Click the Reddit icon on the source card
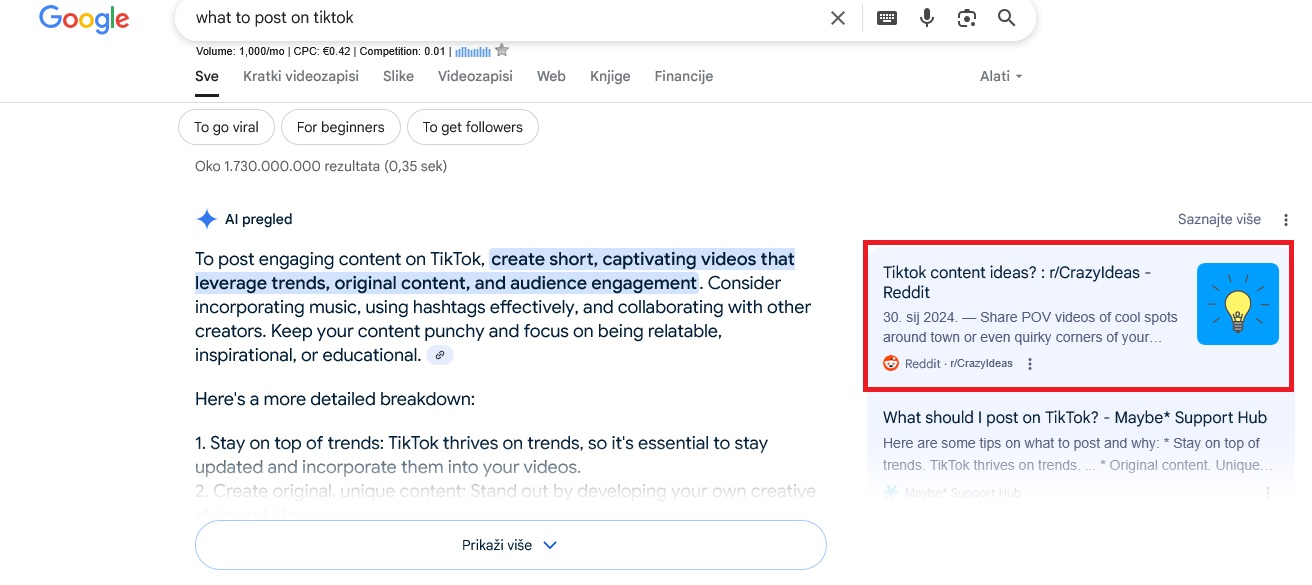Screen dimensions: 1312x585 [891, 363]
